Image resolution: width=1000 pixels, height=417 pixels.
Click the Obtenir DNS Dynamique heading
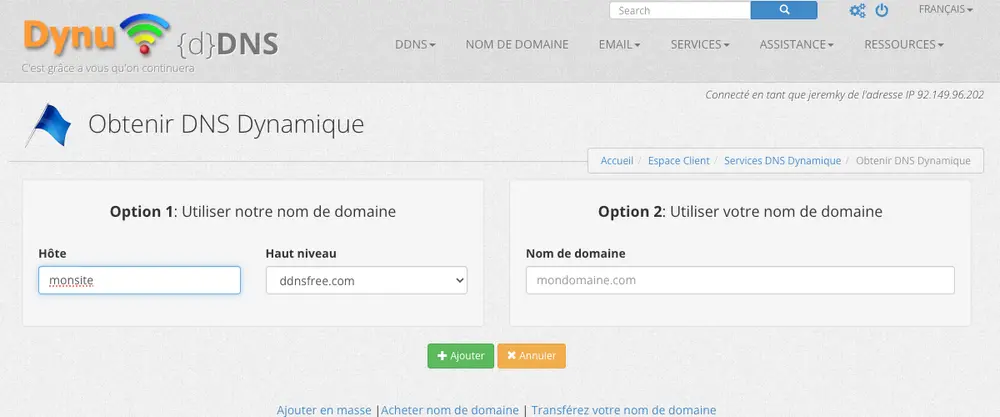pyautogui.click(x=226, y=124)
